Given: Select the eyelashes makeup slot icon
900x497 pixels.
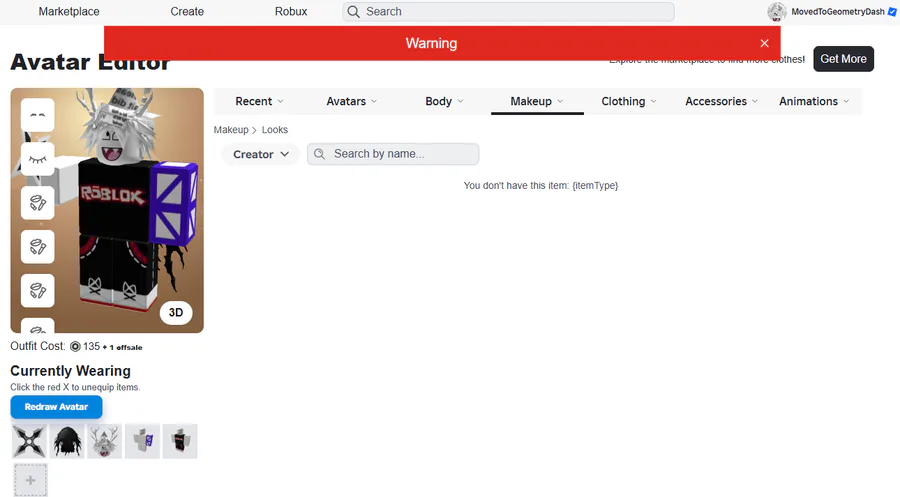Looking at the screenshot, I should [38, 159].
